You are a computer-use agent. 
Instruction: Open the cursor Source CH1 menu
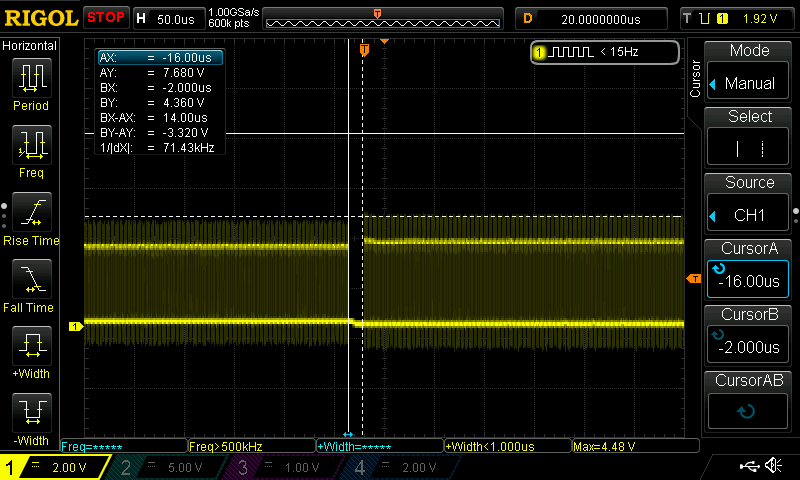(x=748, y=214)
